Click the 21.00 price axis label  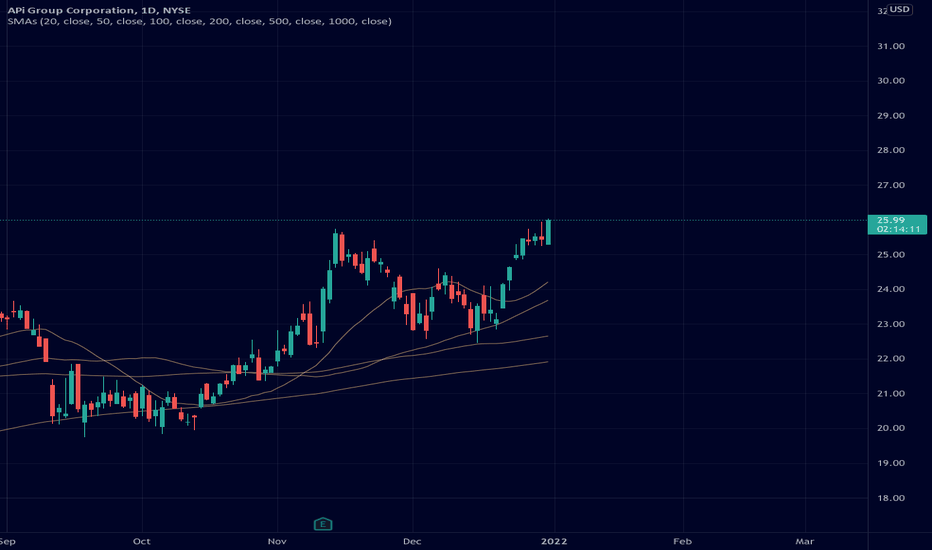pos(890,394)
